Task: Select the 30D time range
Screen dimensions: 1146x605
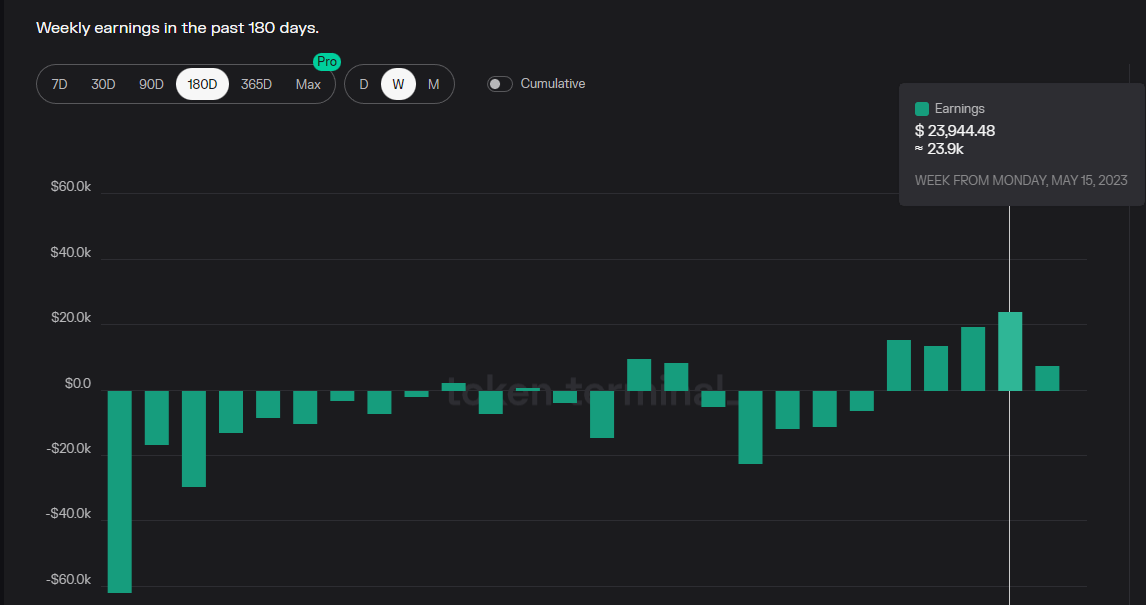Action: 103,84
